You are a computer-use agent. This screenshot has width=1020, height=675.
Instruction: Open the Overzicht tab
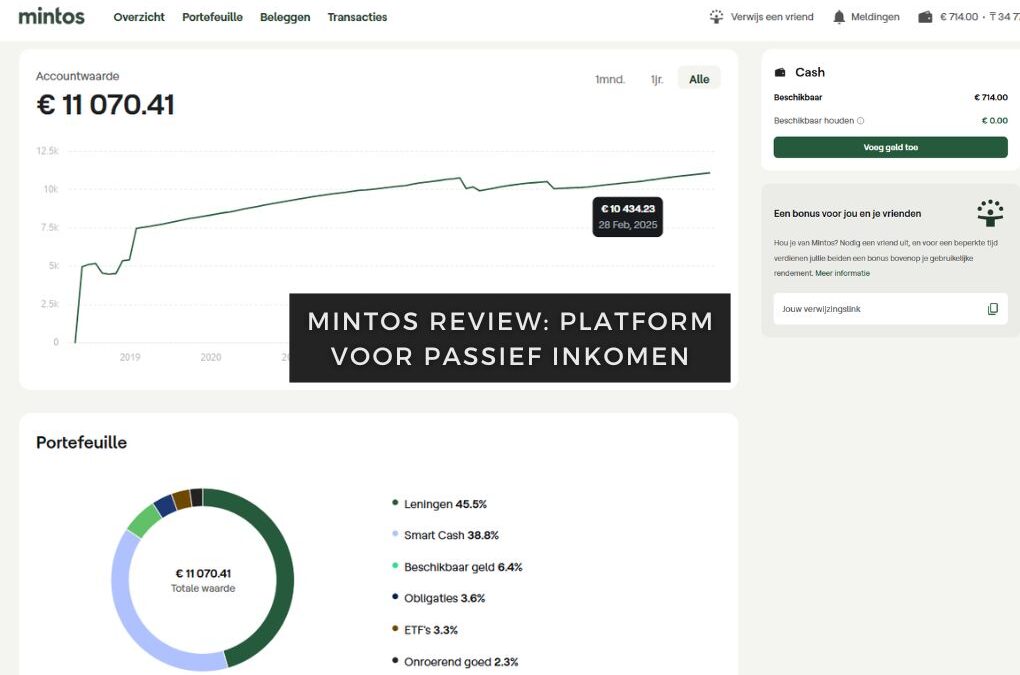pos(138,17)
